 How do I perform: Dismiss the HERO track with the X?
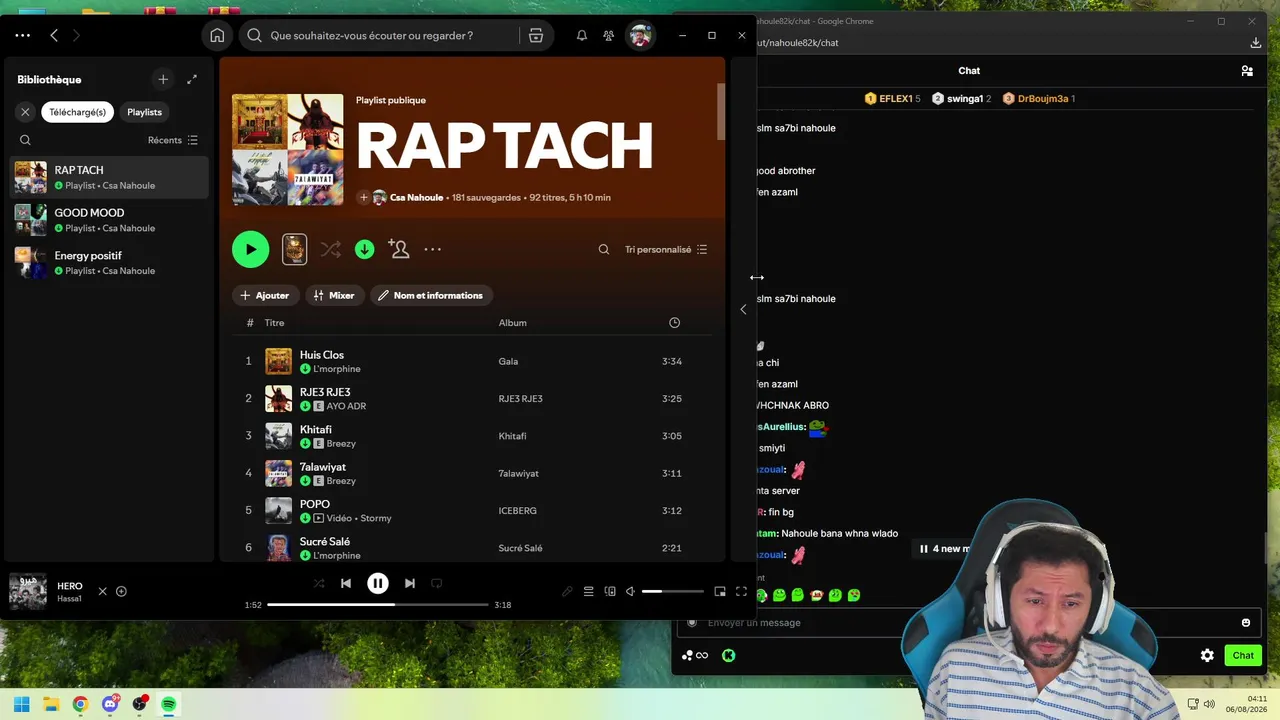[102, 591]
